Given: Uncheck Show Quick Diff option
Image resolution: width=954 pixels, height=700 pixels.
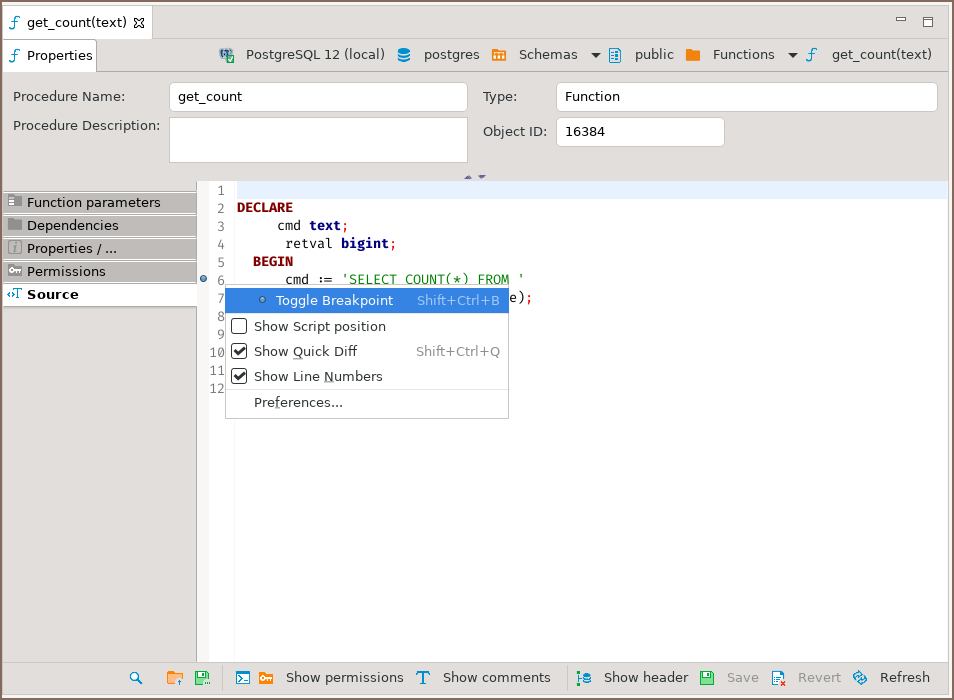Looking at the screenshot, I should coord(239,351).
